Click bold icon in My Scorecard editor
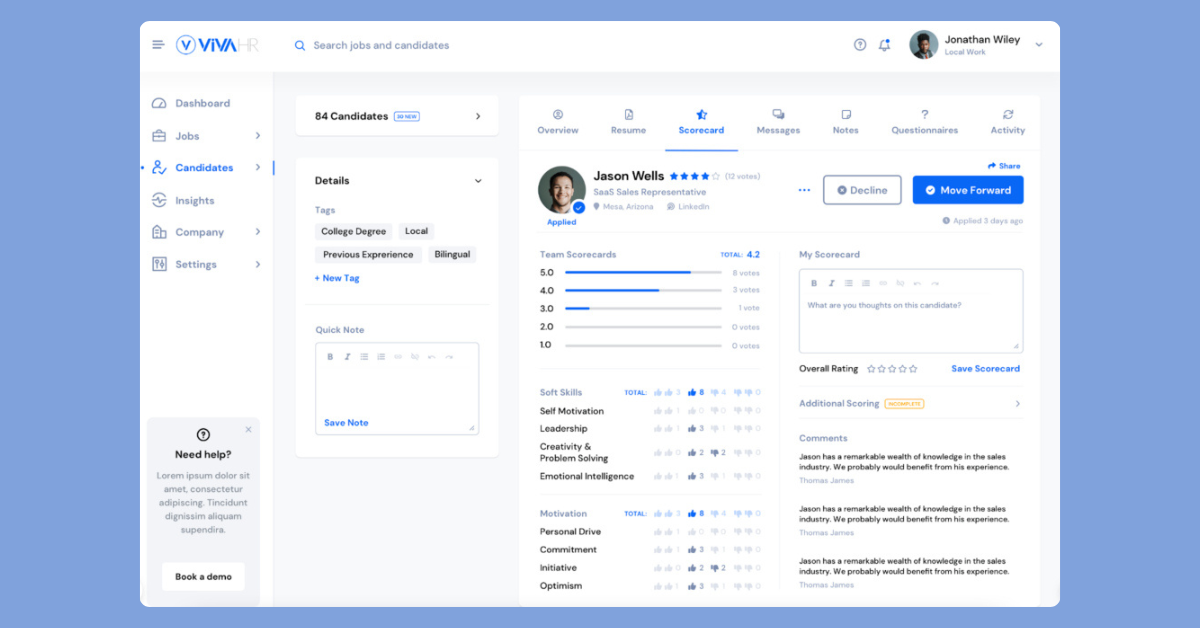Image resolution: width=1200 pixels, height=628 pixels. coord(814,283)
